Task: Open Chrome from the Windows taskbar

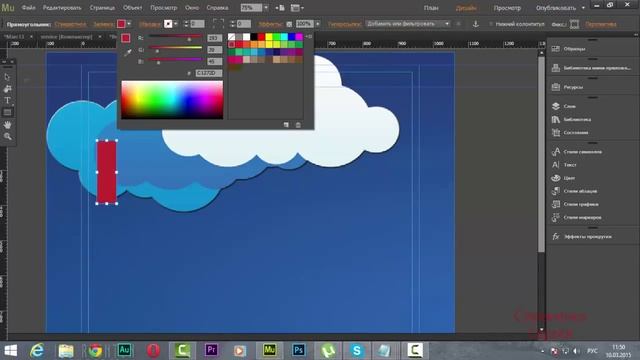Action: click(x=95, y=350)
